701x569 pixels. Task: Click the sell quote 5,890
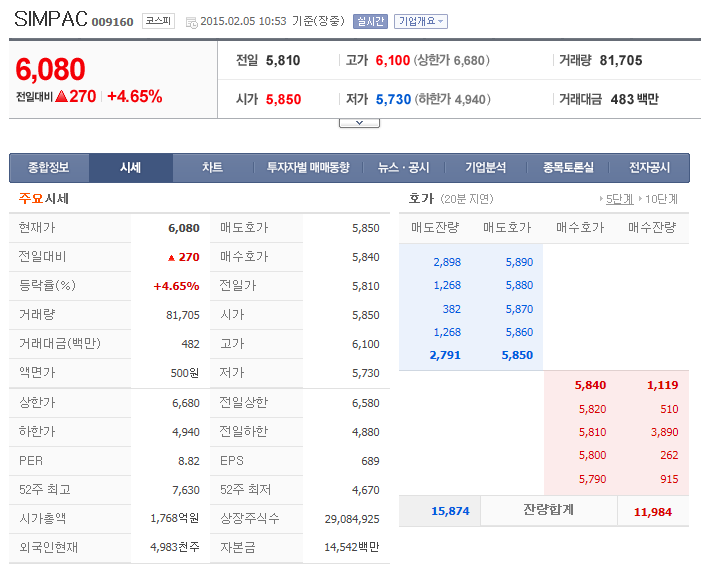pyautogui.click(x=519, y=262)
